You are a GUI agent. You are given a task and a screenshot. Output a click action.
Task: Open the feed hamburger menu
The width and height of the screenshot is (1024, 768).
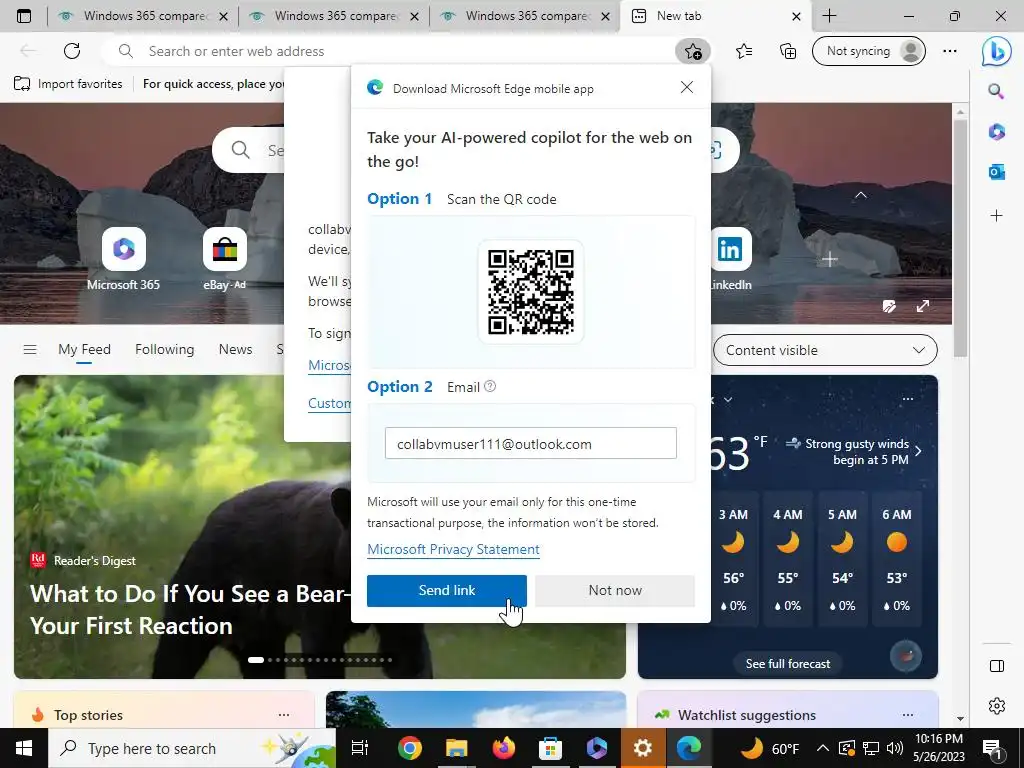coord(30,349)
